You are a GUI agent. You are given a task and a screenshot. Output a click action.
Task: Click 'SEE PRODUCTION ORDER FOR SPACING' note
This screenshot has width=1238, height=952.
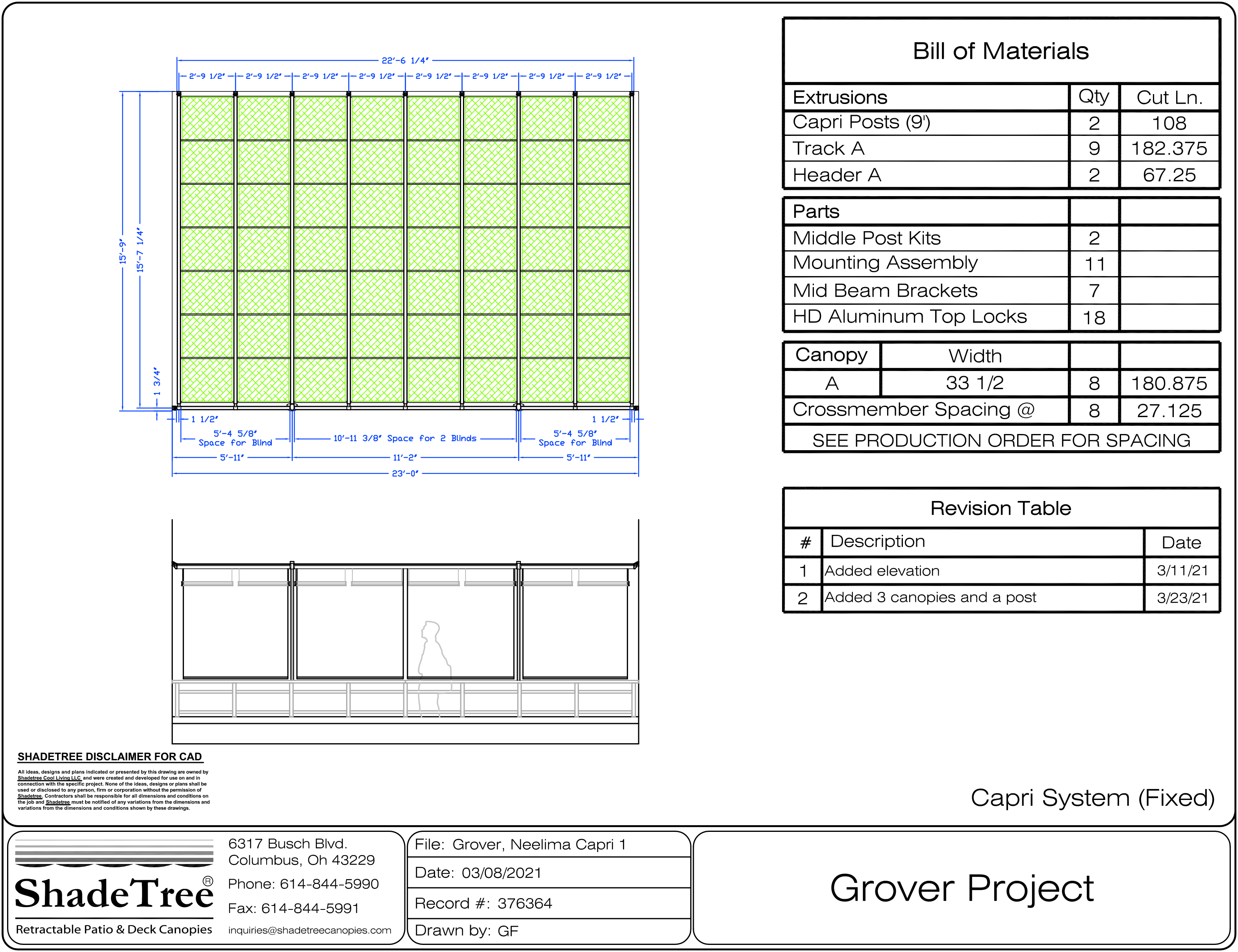pyautogui.click(x=1001, y=441)
